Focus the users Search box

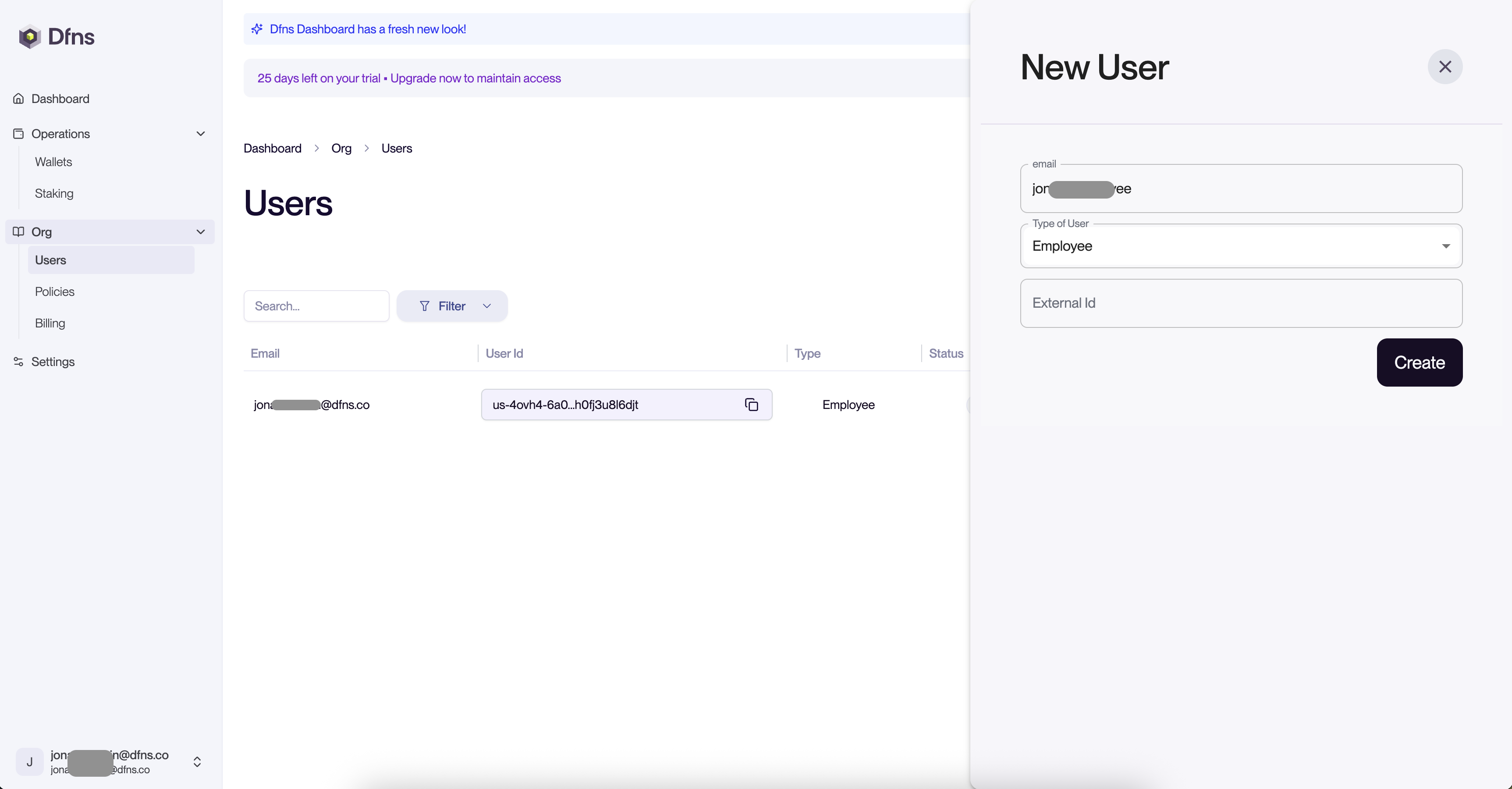316,306
